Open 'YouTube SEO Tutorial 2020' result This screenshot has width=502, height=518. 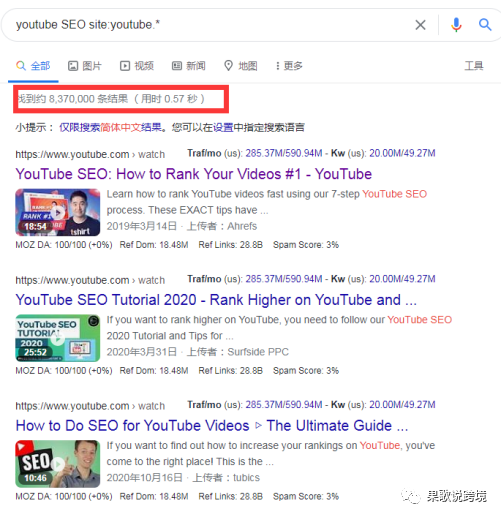point(216,300)
